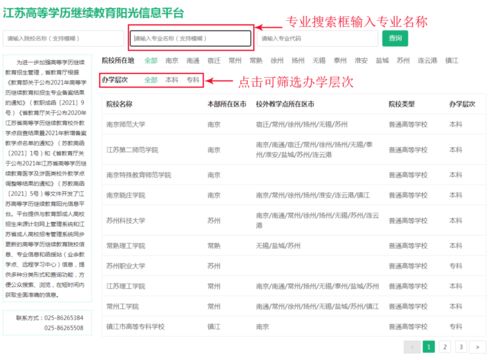Click the 专科 level cell for 苏州职业大学

(455, 266)
